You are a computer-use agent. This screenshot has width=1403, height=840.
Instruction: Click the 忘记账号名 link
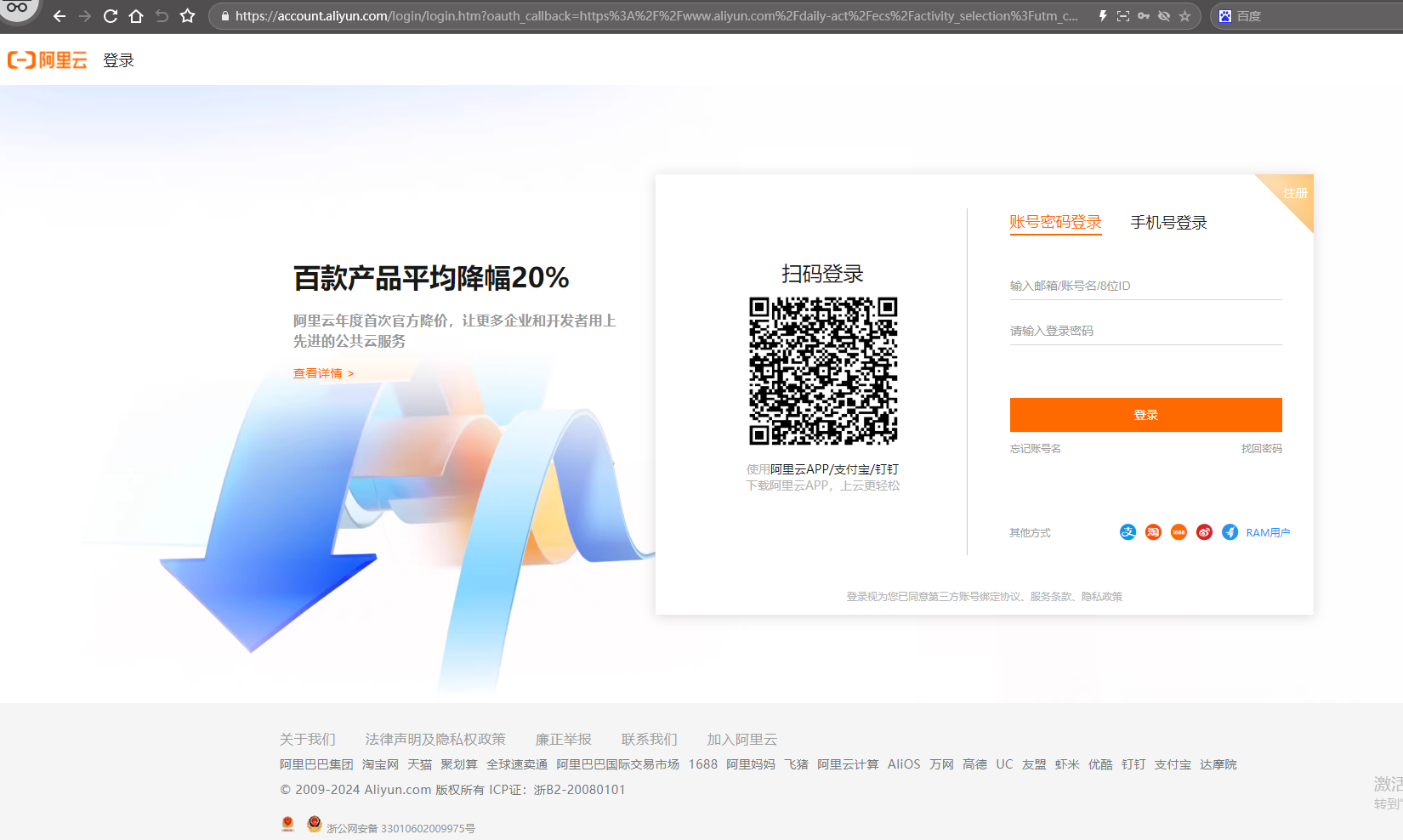(1035, 449)
